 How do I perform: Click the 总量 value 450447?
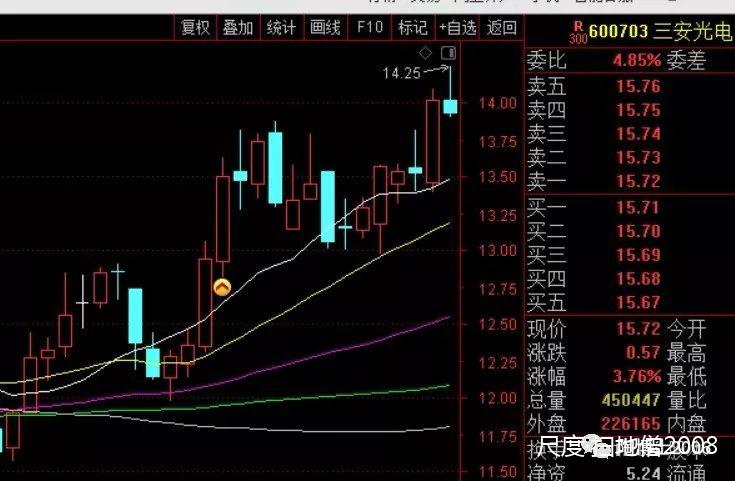click(631, 400)
